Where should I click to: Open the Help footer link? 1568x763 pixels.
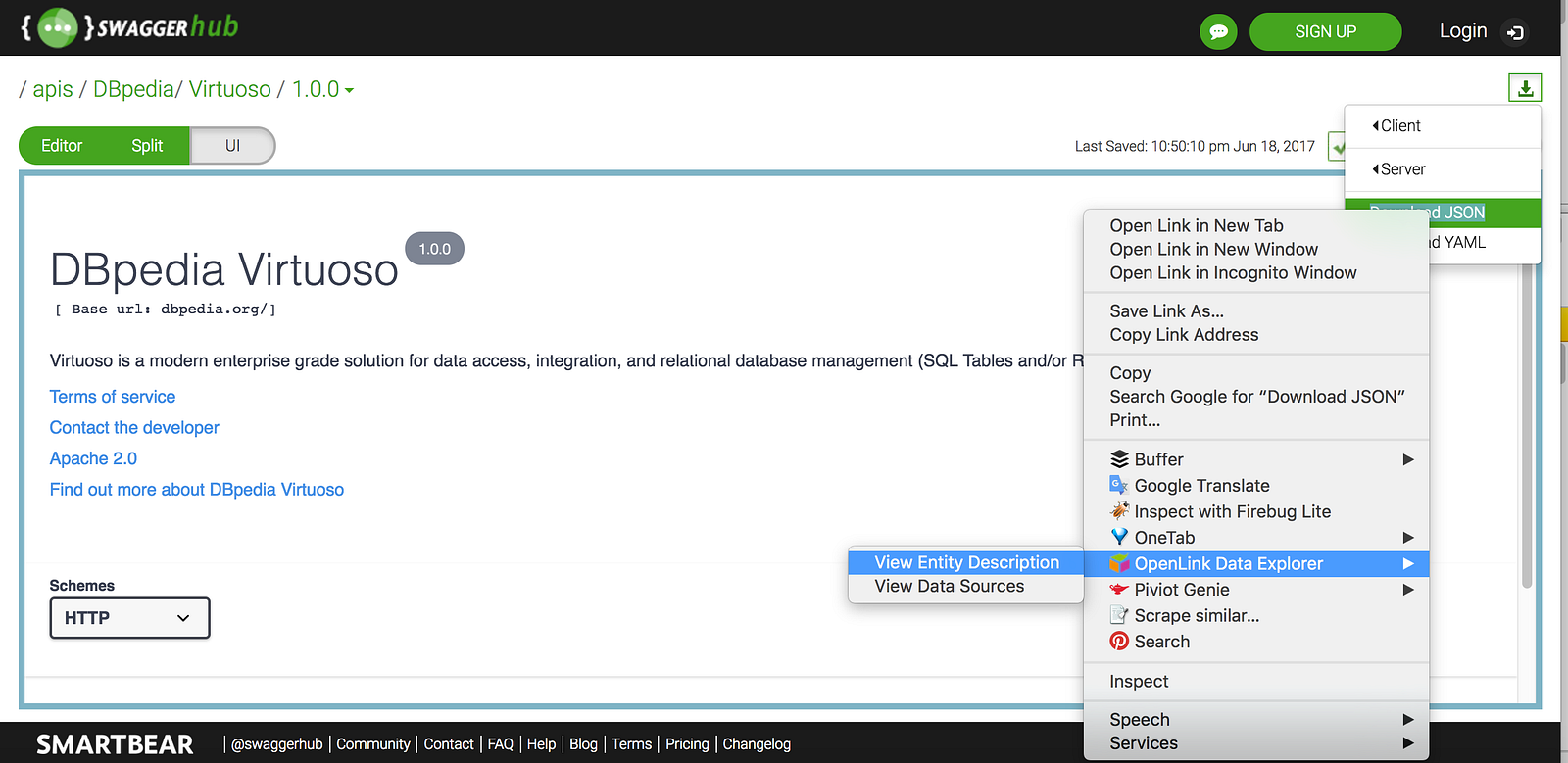[x=541, y=744]
